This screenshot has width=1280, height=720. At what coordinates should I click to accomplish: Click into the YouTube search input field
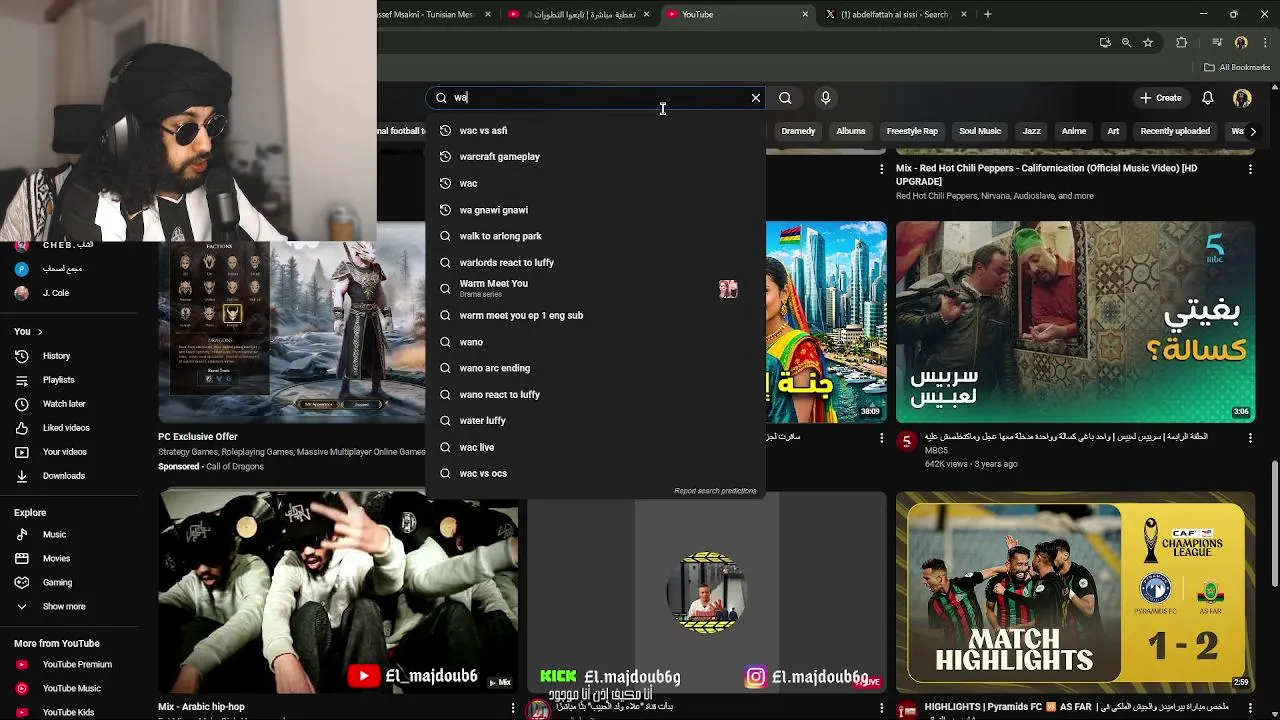pyautogui.click(x=598, y=98)
